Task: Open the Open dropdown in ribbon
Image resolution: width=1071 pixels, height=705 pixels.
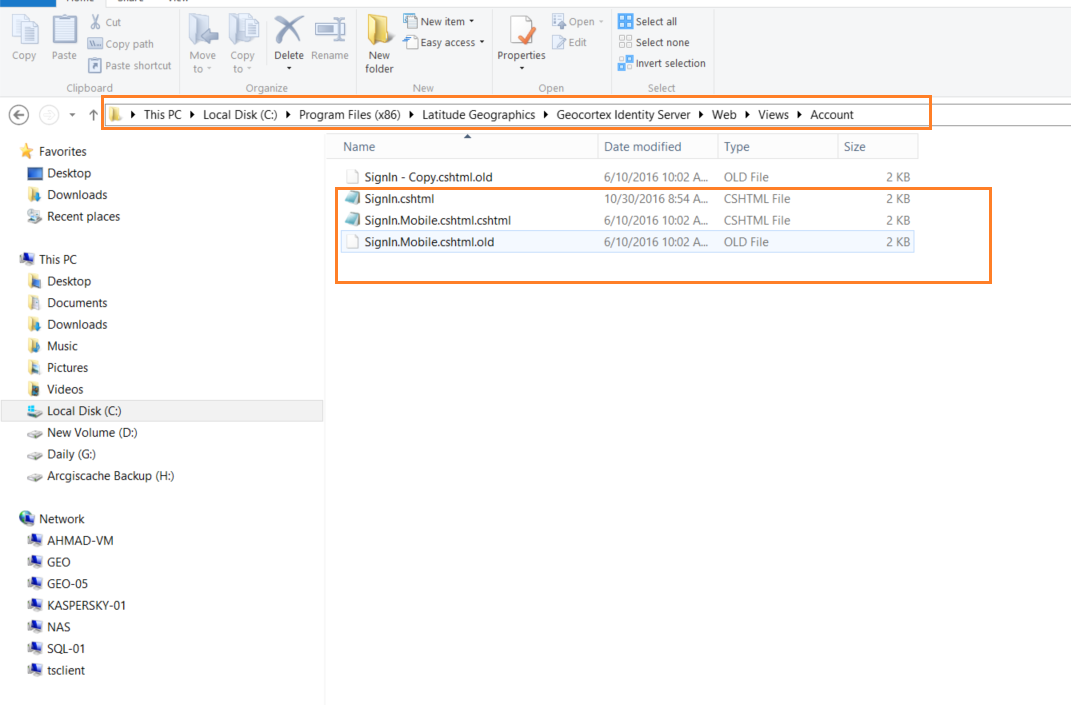Action: (578, 22)
